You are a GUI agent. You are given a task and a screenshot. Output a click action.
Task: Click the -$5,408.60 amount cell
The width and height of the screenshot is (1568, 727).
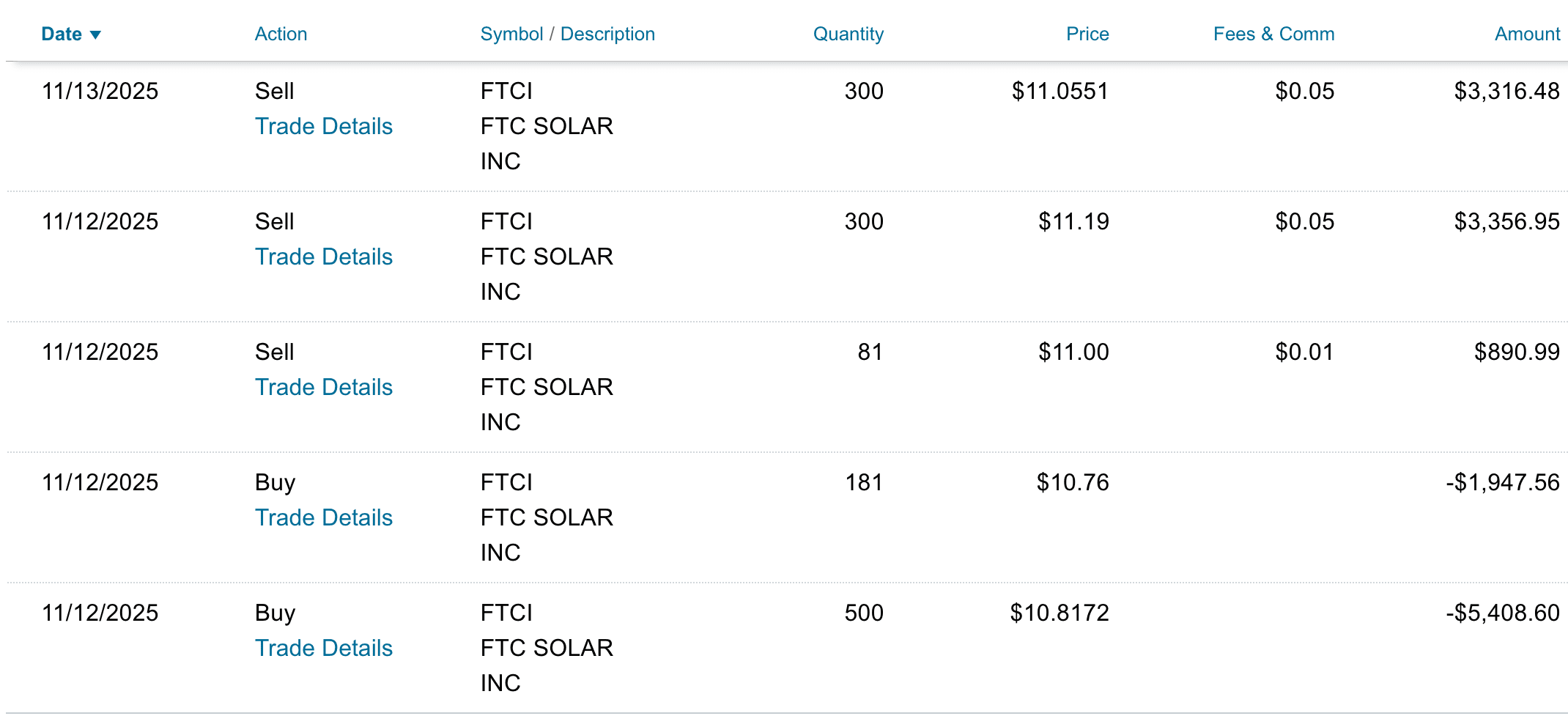click(x=1502, y=613)
